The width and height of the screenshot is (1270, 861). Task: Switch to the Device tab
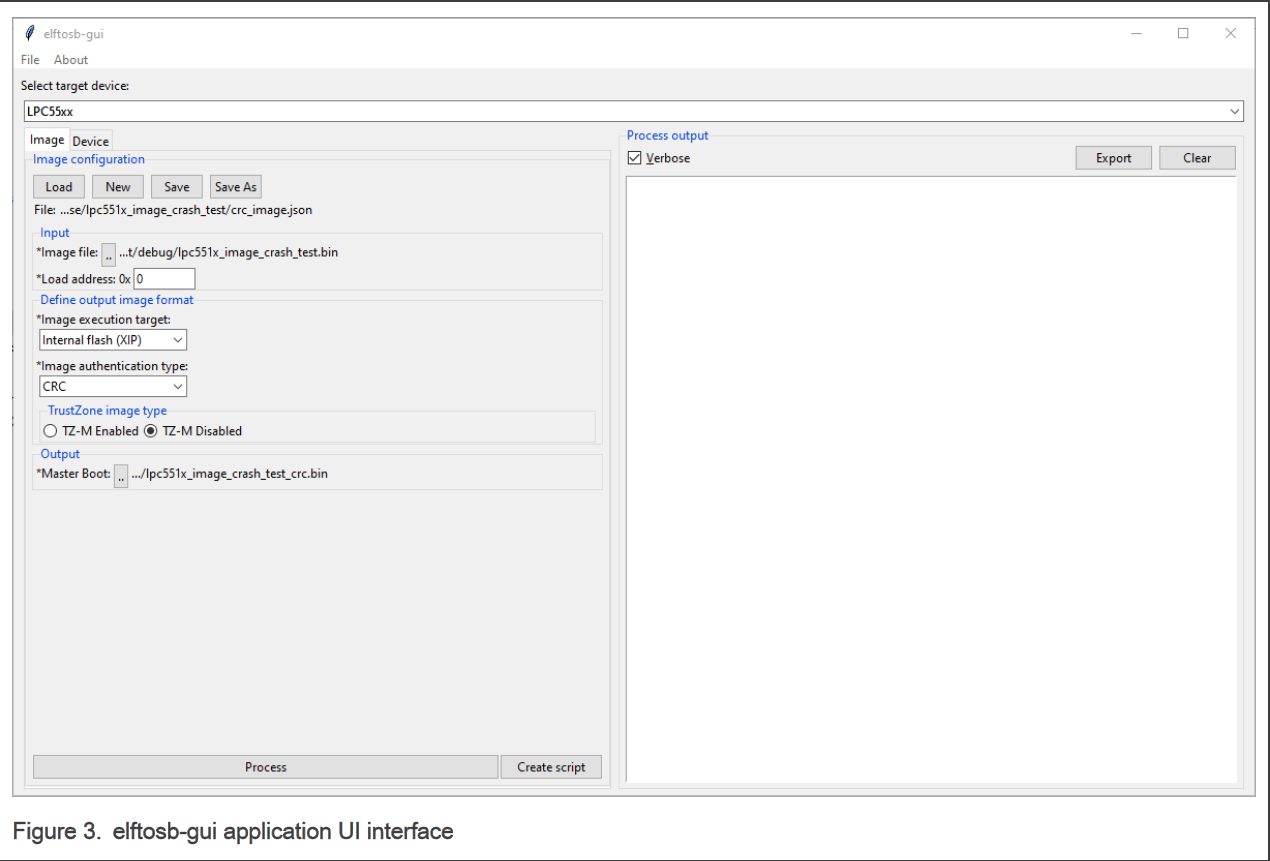point(90,140)
